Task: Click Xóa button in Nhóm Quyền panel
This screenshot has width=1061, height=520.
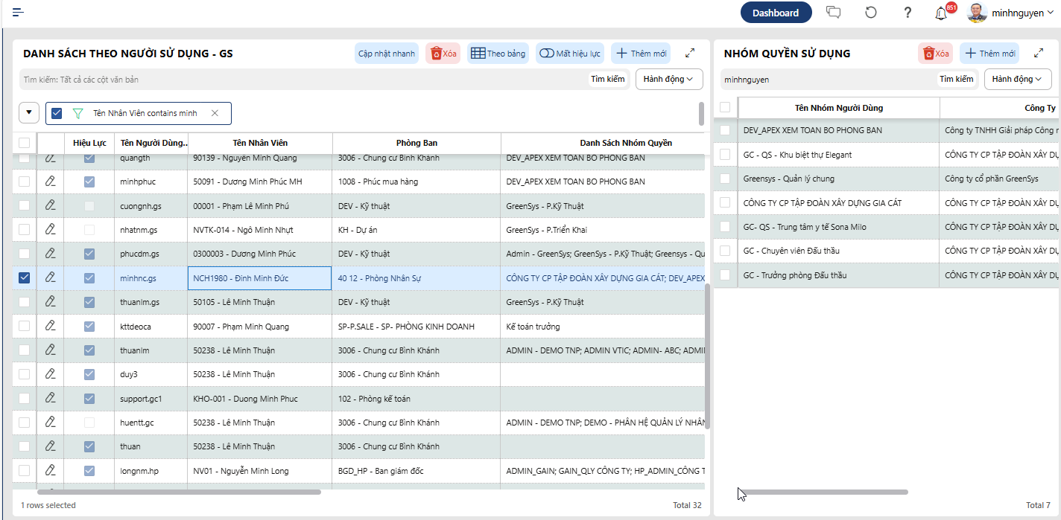Action: (x=936, y=53)
